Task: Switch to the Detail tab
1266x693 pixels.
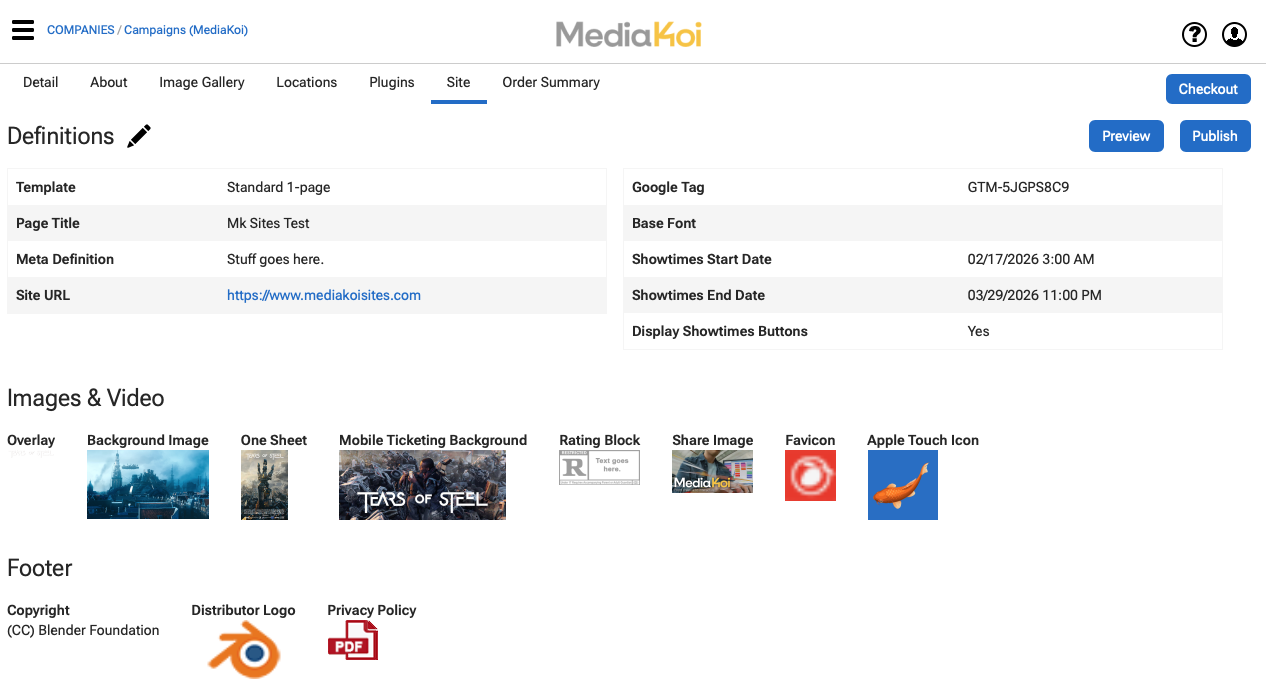Action: 41,83
